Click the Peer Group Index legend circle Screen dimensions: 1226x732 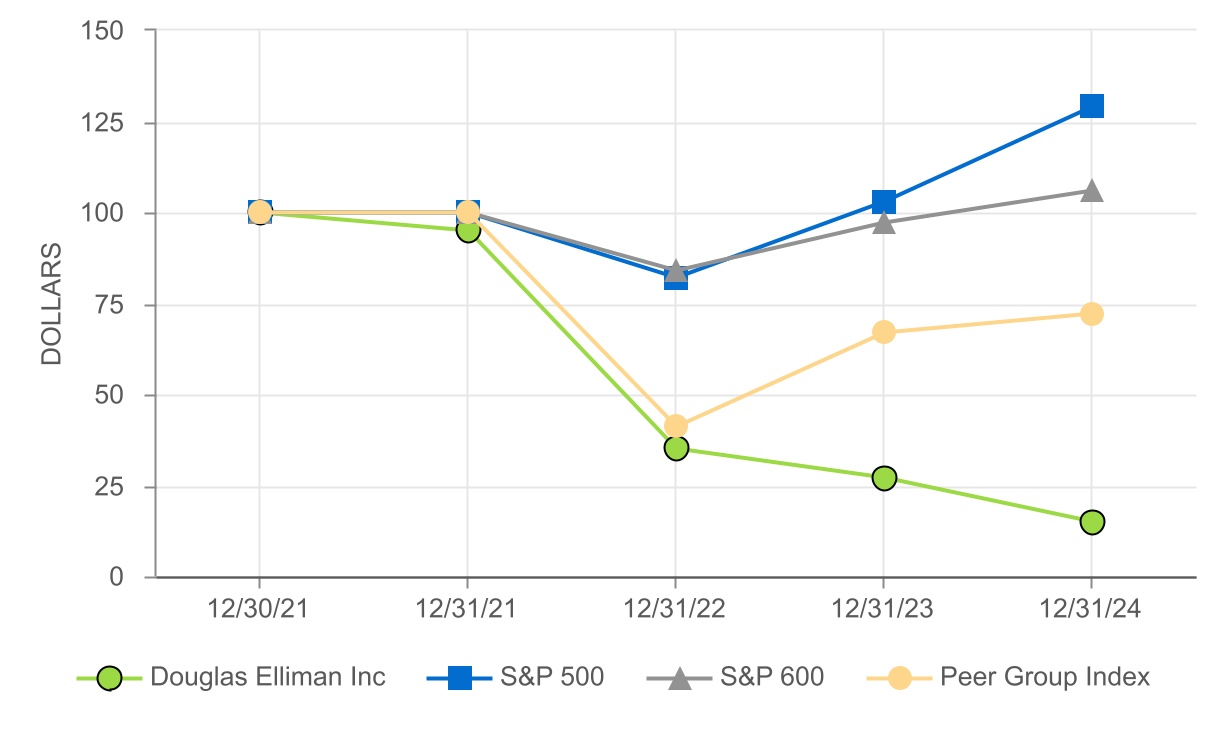click(x=900, y=678)
